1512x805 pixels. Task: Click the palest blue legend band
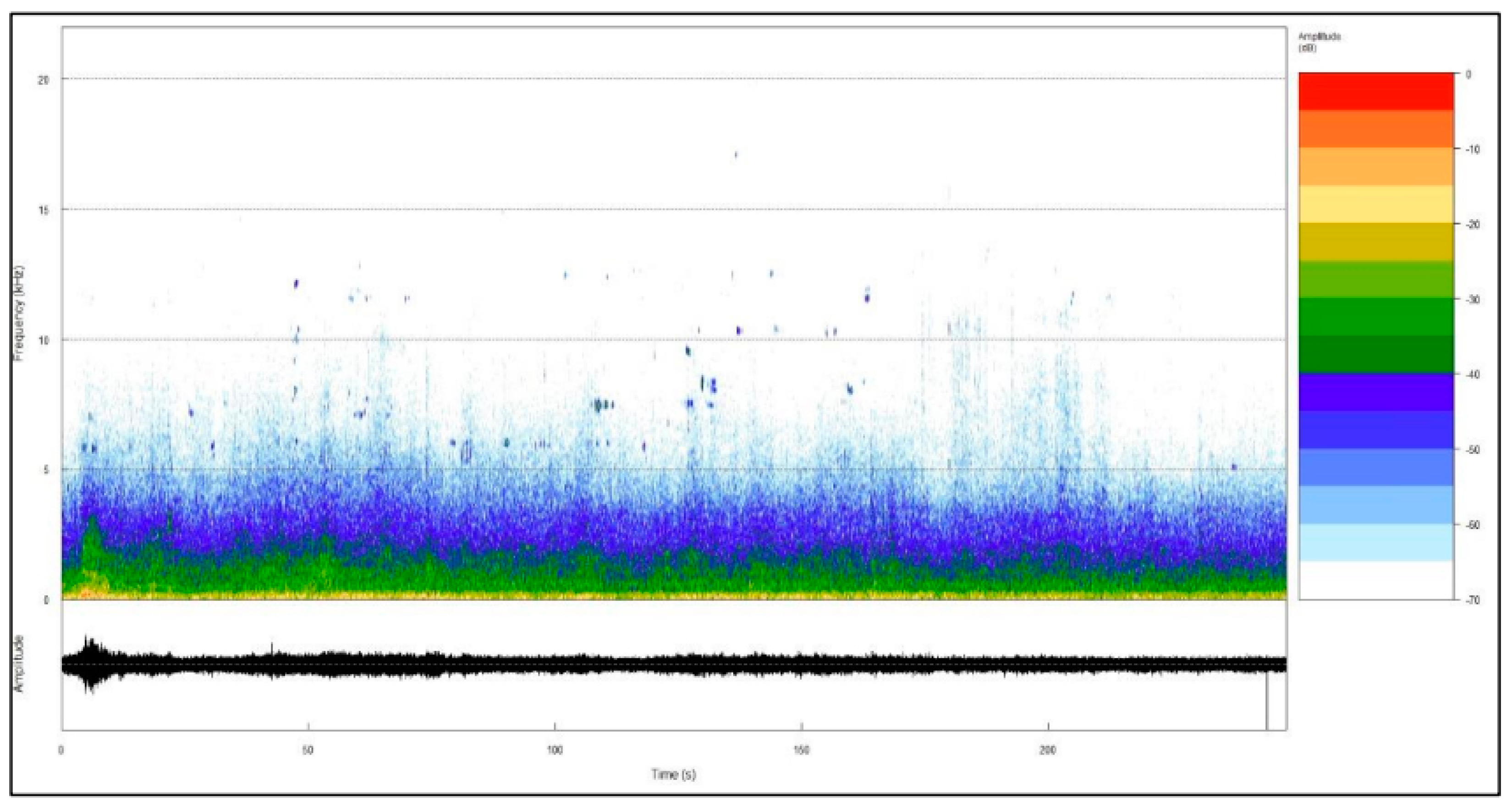1375,542
